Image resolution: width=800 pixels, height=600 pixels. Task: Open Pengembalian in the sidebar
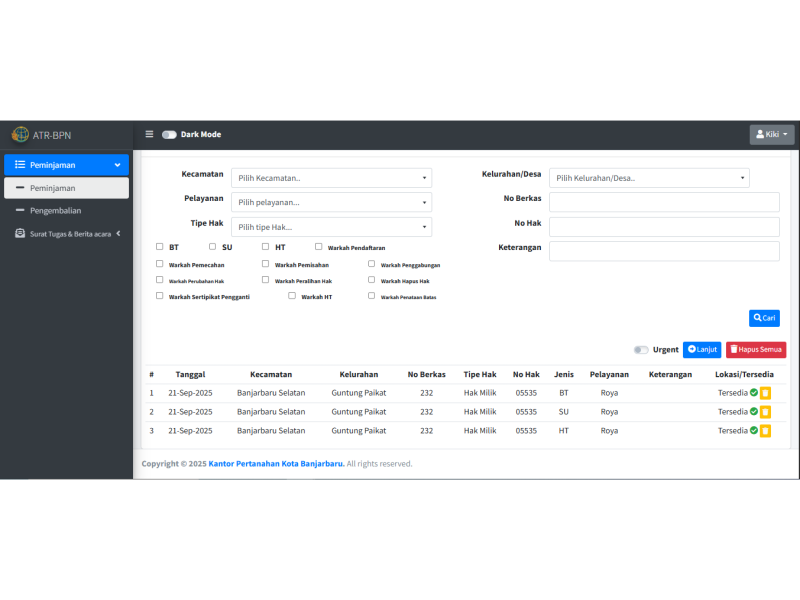pyautogui.click(x=55, y=211)
